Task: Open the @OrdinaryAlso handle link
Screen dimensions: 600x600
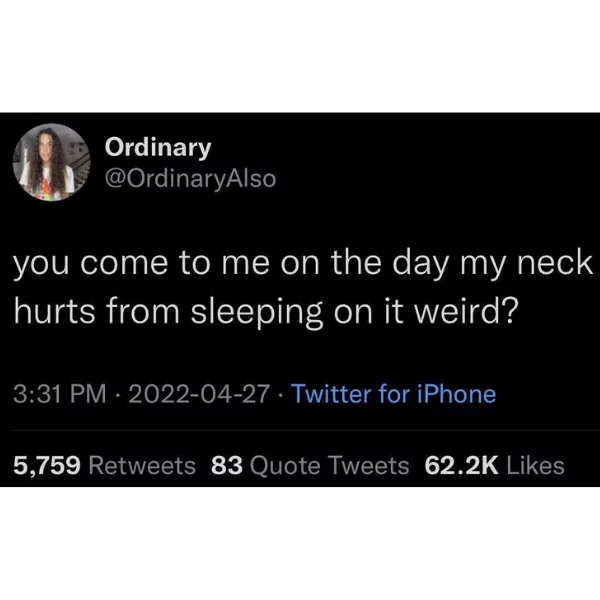Action: pos(191,179)
